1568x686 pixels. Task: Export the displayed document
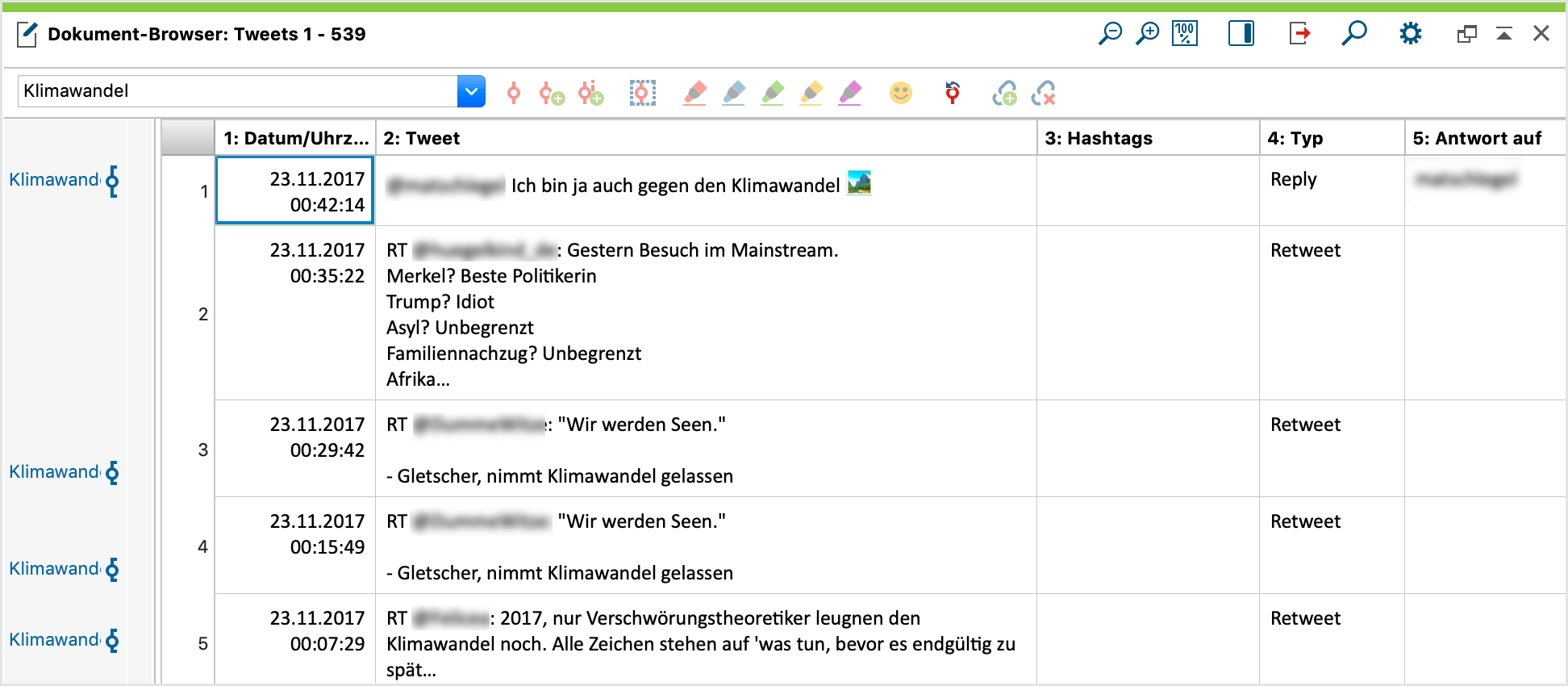point(1299,33)
